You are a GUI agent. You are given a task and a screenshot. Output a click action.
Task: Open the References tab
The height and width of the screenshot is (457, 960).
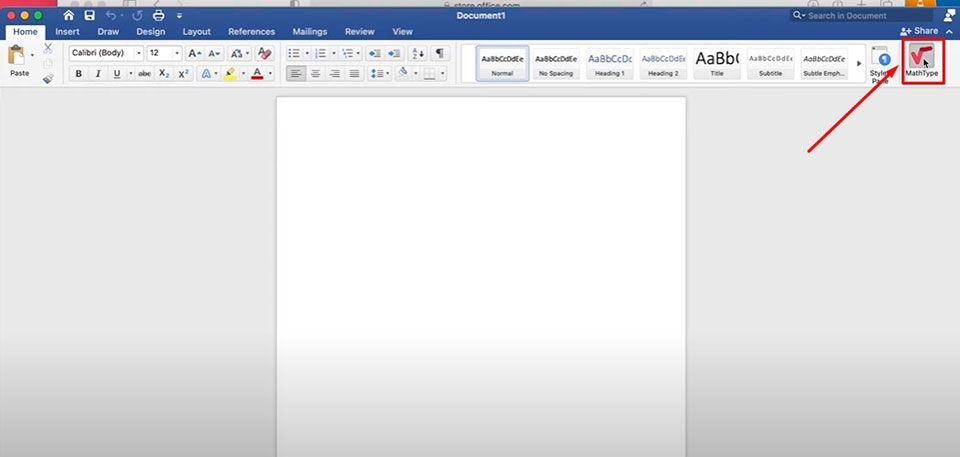pyautogui.click(x=251, y=32)
